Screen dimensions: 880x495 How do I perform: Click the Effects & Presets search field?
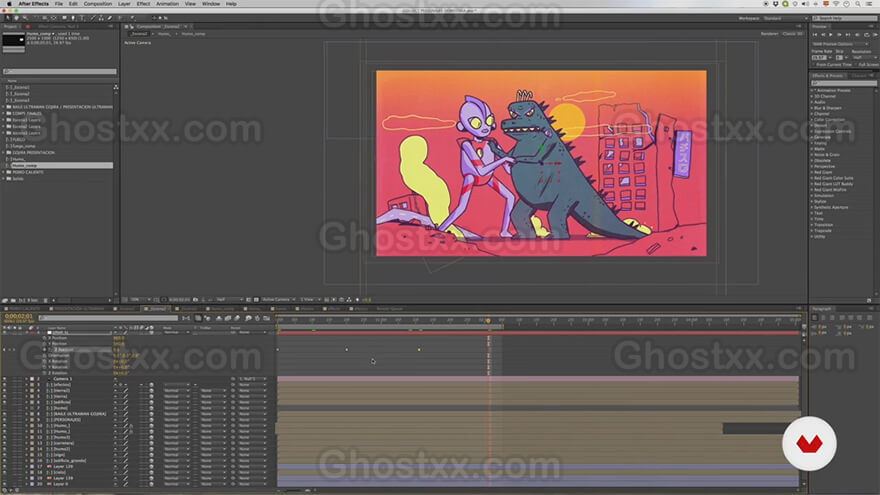pos(844,83)
